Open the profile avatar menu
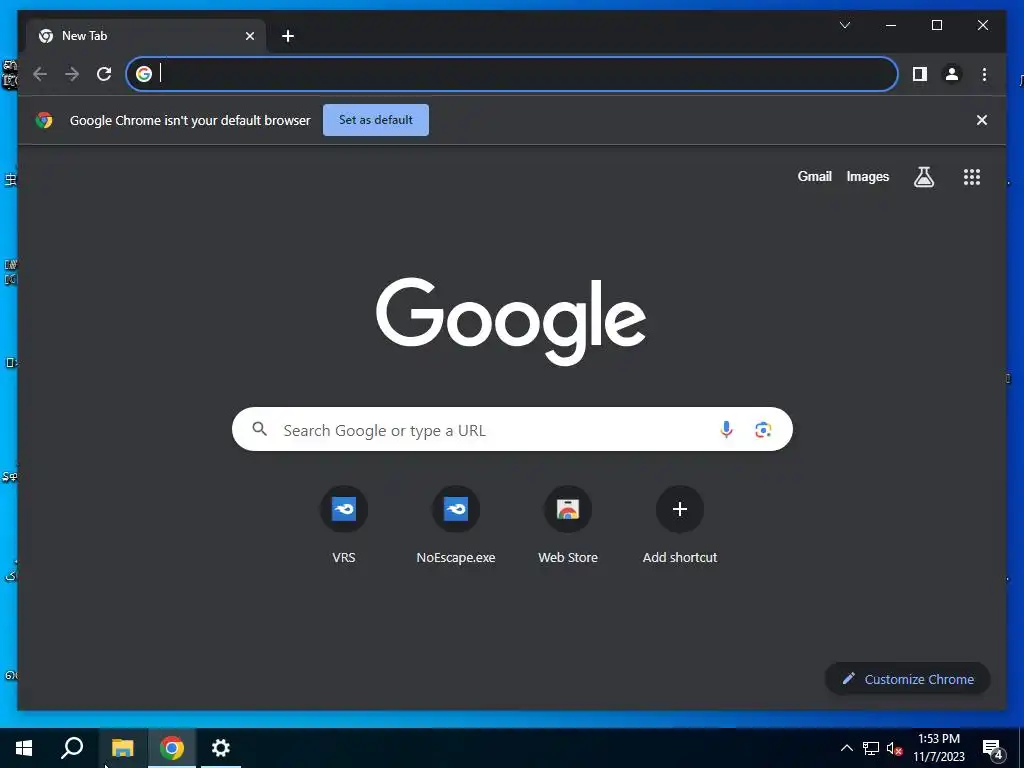1024x768 pixels. tap(952, 74)
